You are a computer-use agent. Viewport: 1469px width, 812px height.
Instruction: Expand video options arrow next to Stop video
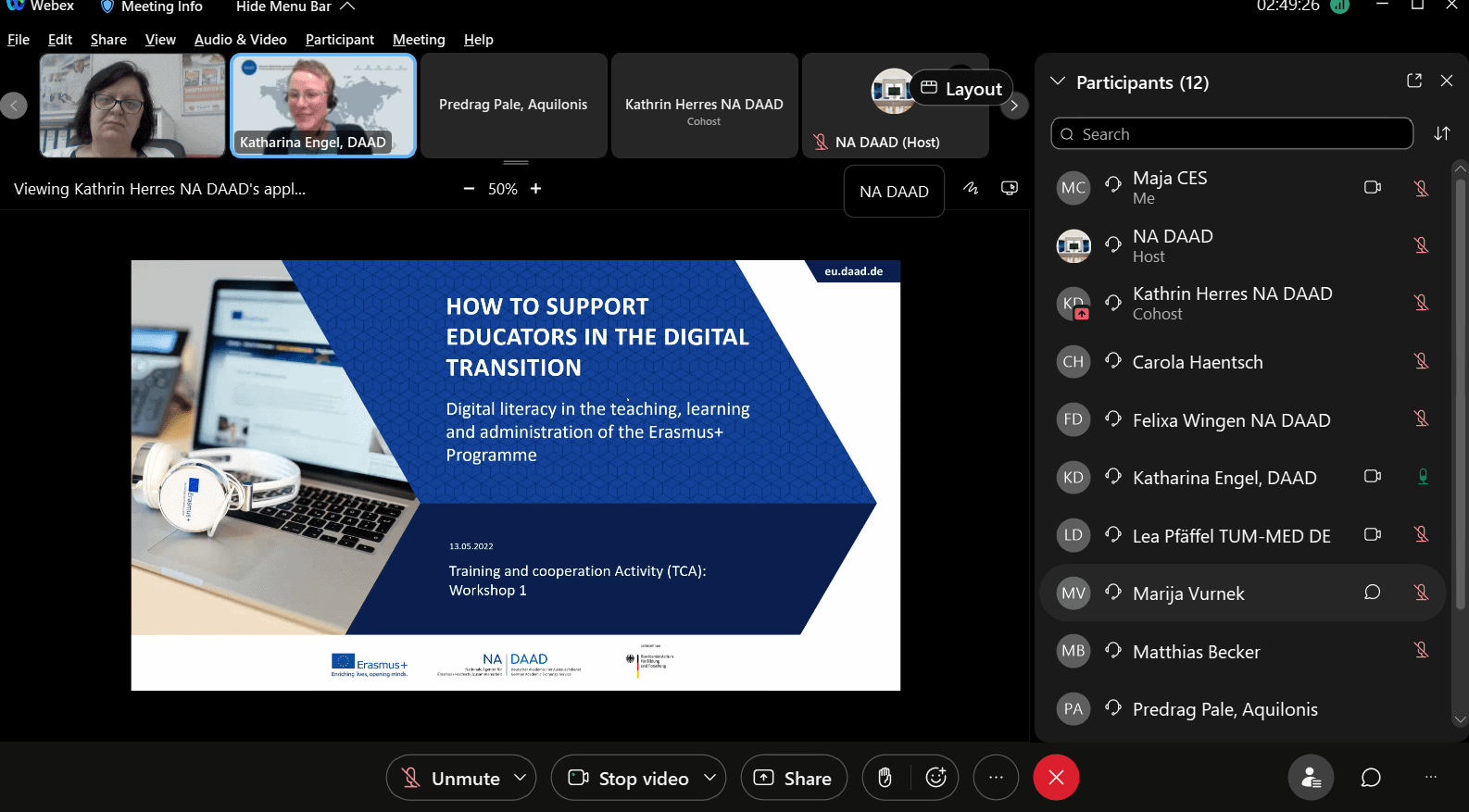pos(709,778)
